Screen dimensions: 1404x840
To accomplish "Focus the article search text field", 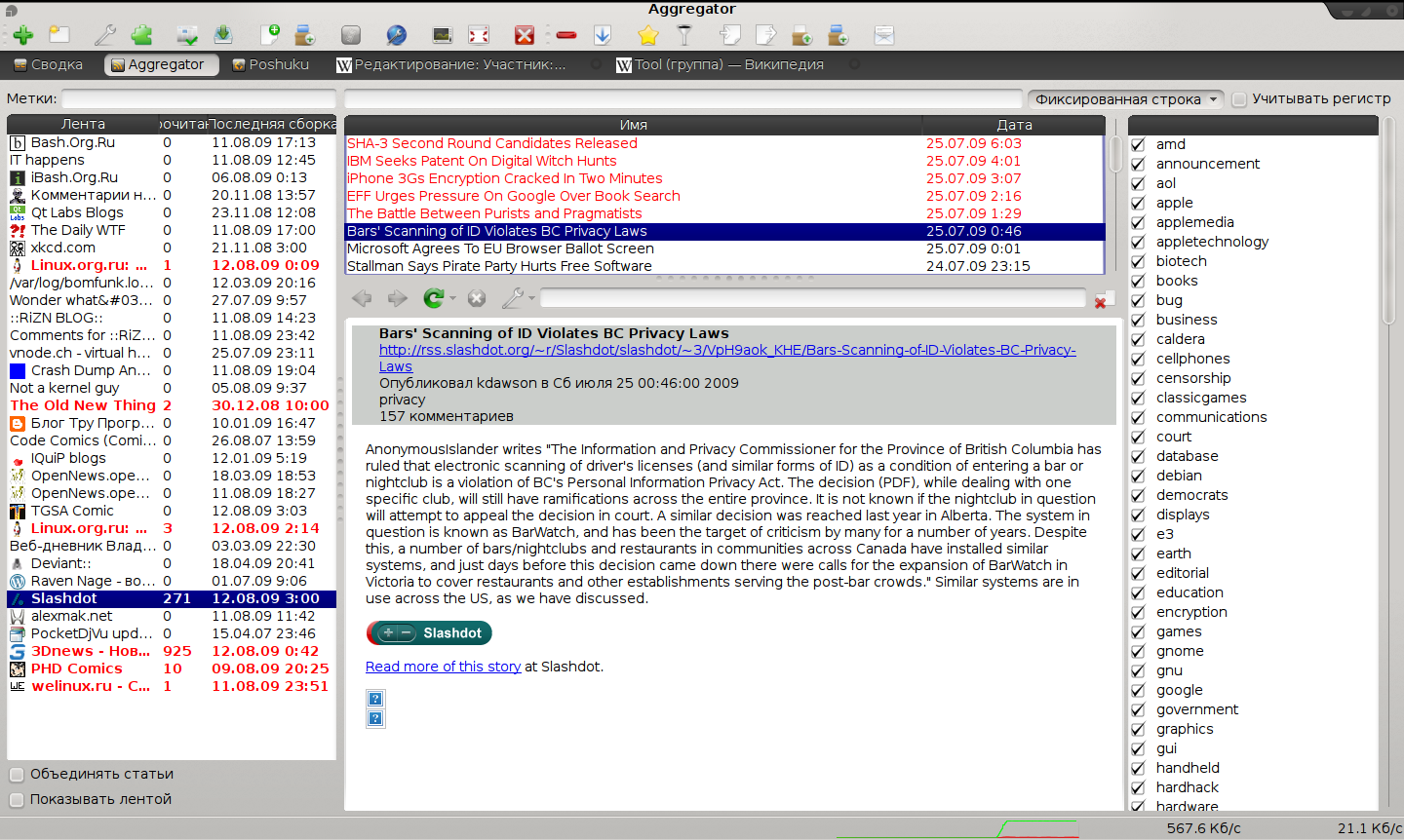I will coord(682,98).
